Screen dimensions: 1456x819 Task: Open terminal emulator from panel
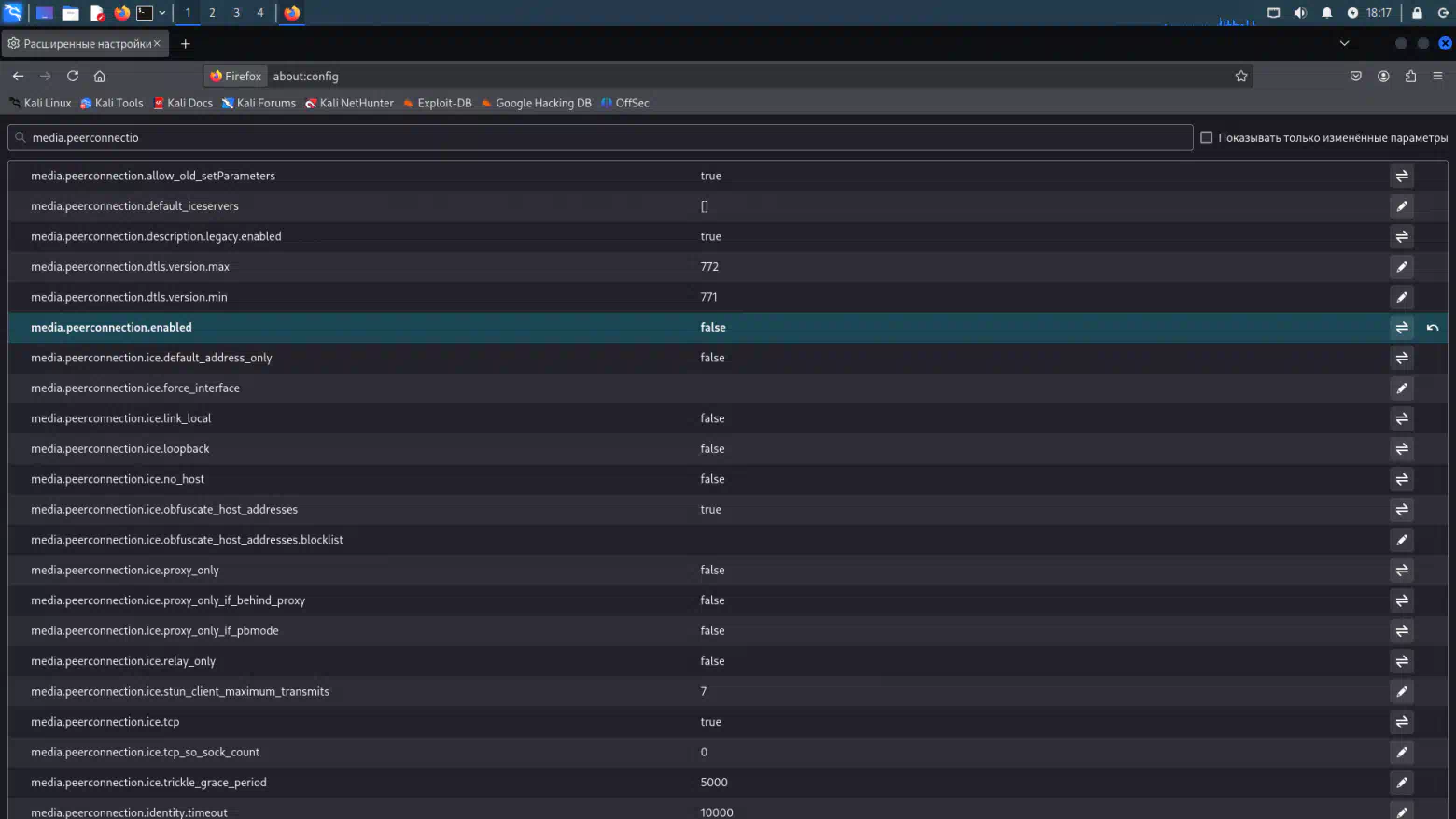coord(145,13)
